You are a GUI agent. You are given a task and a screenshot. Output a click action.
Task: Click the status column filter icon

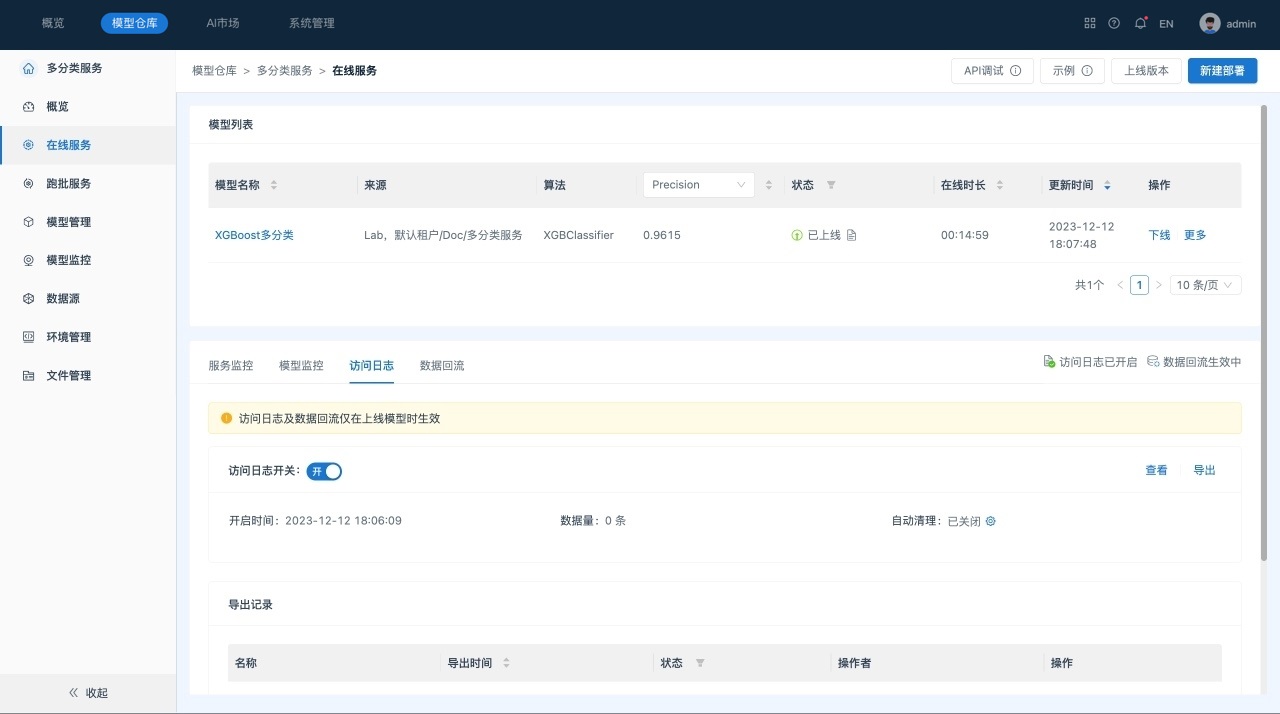click(x=831, y=185)
